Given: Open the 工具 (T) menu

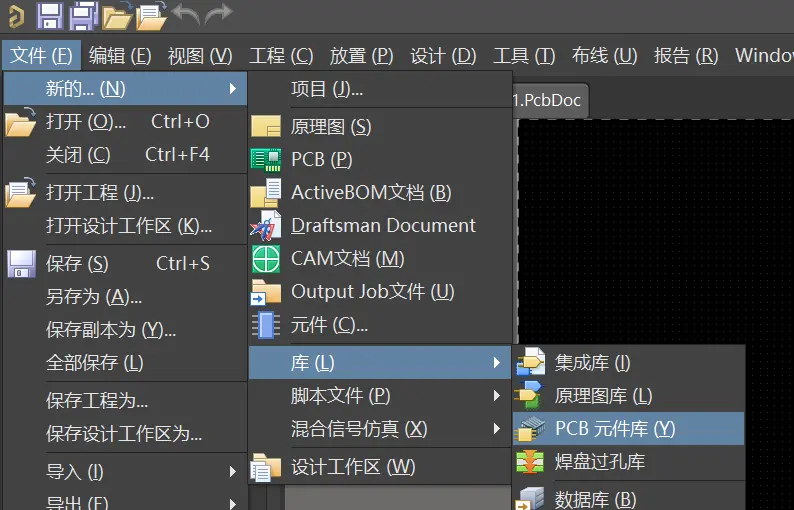Looking at the screenshot, I should tap(524, 55).
